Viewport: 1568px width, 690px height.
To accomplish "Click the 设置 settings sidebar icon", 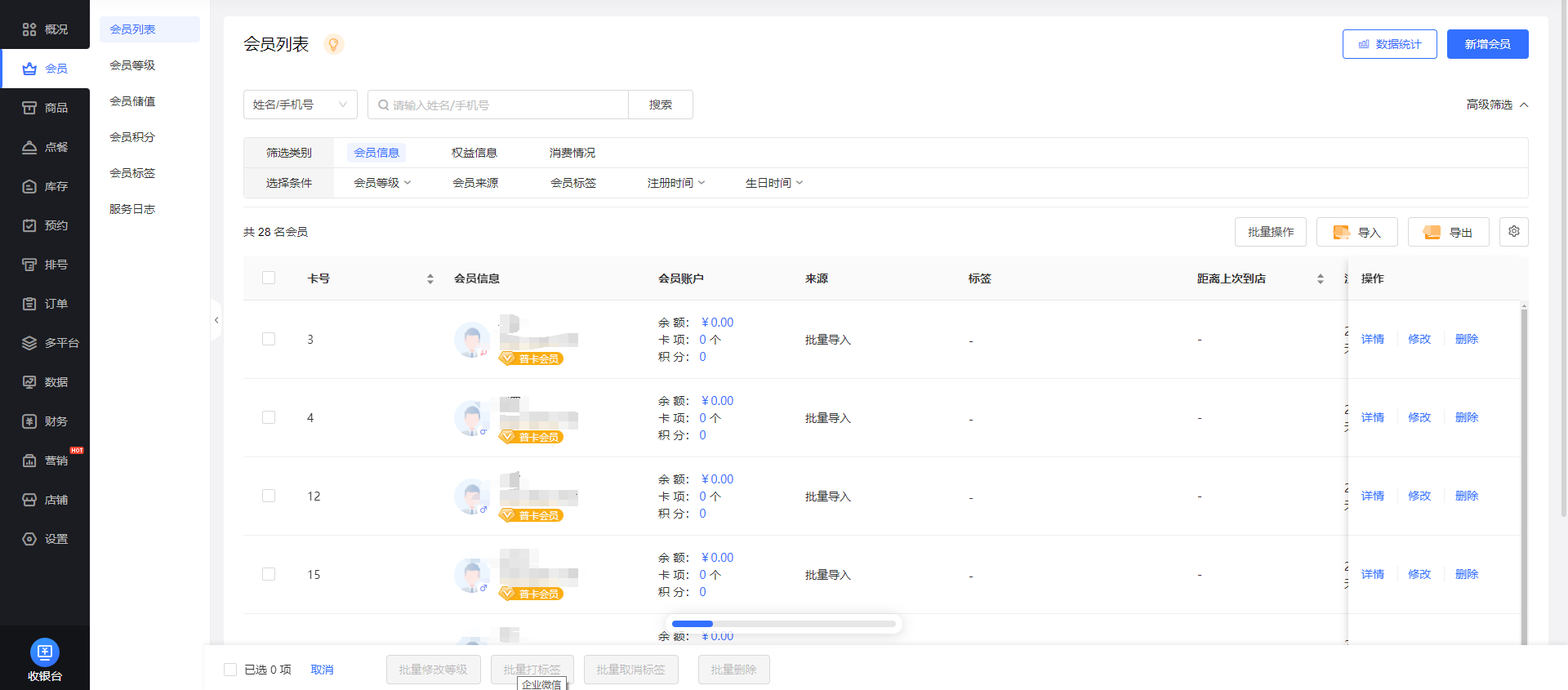I will click(x=29, y=539).
